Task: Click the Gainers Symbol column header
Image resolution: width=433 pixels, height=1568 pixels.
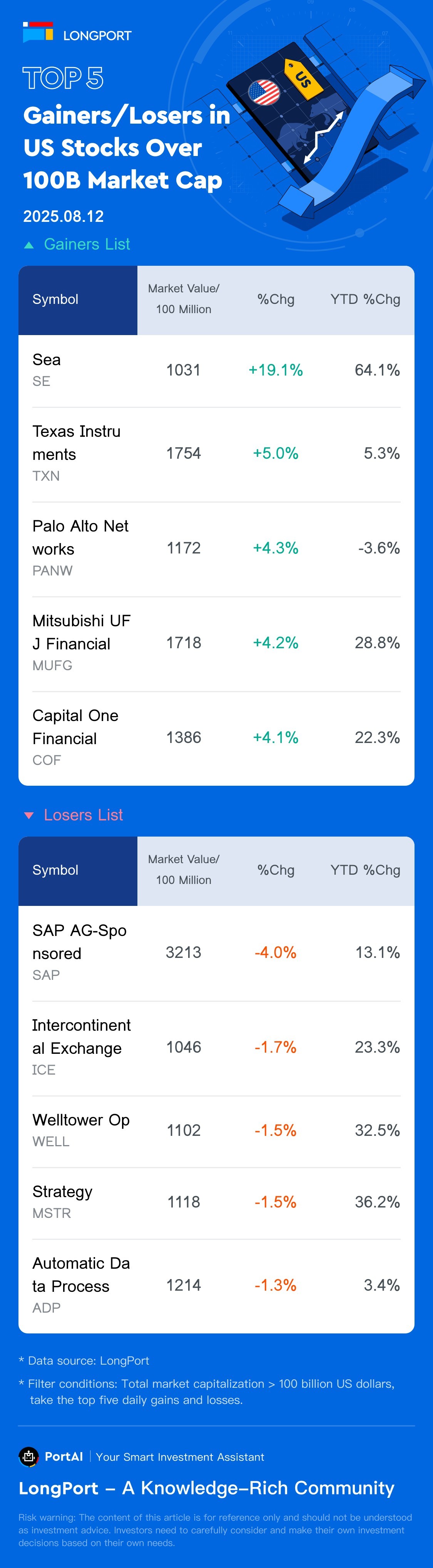Action: [x=55, y=300]
